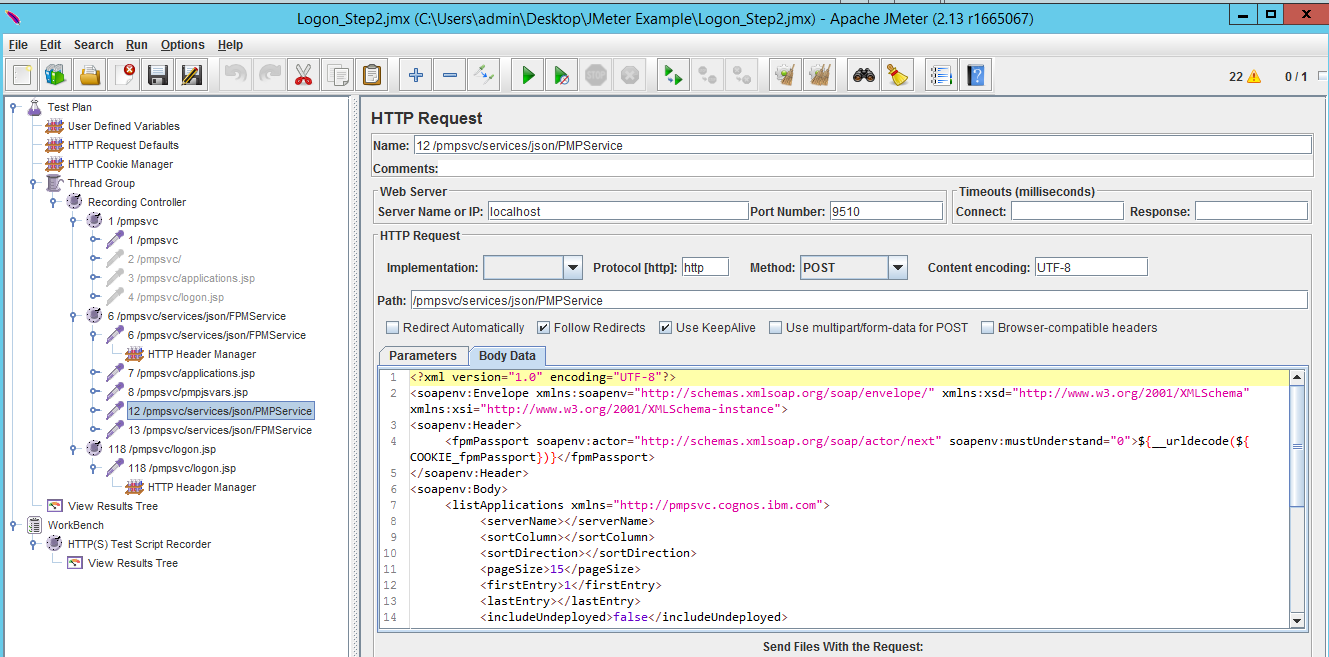Collapse the Thread Group node
Image resolution: width=1329 pixels, height=657 pixels.
click(33, 183)
